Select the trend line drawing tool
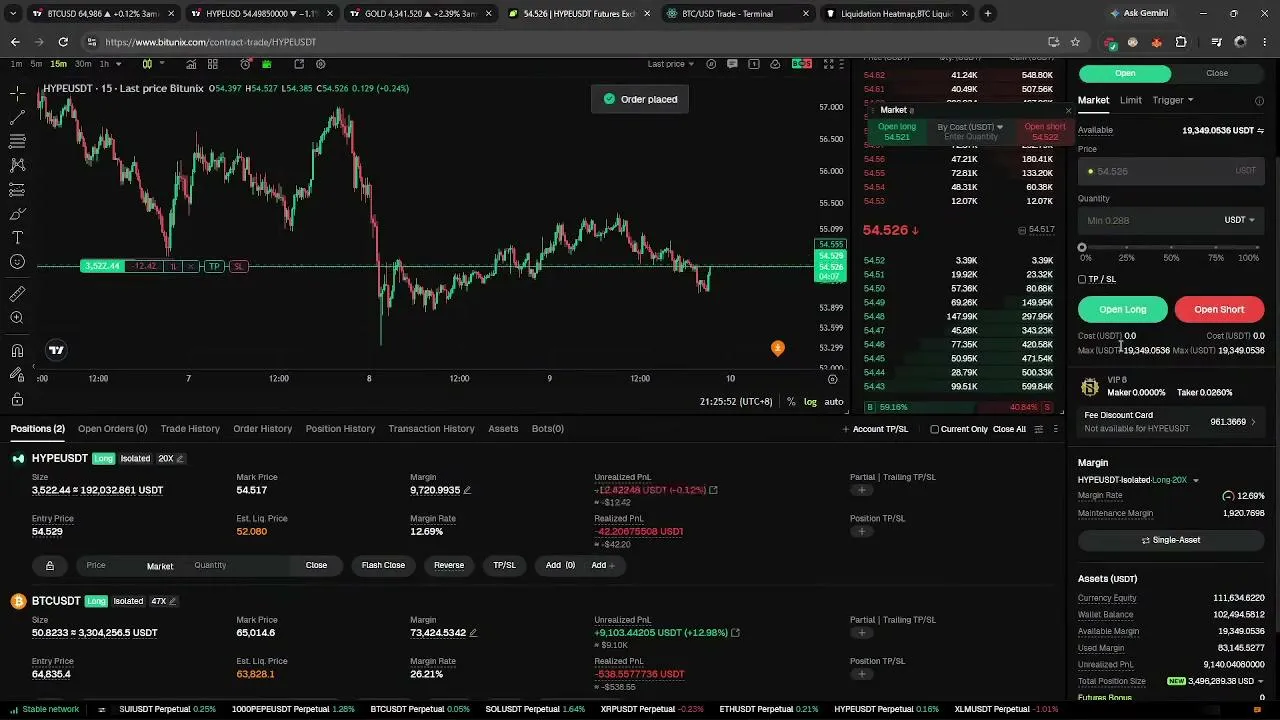The width and height of the screenshot is (1280, 720). [17, 118]
